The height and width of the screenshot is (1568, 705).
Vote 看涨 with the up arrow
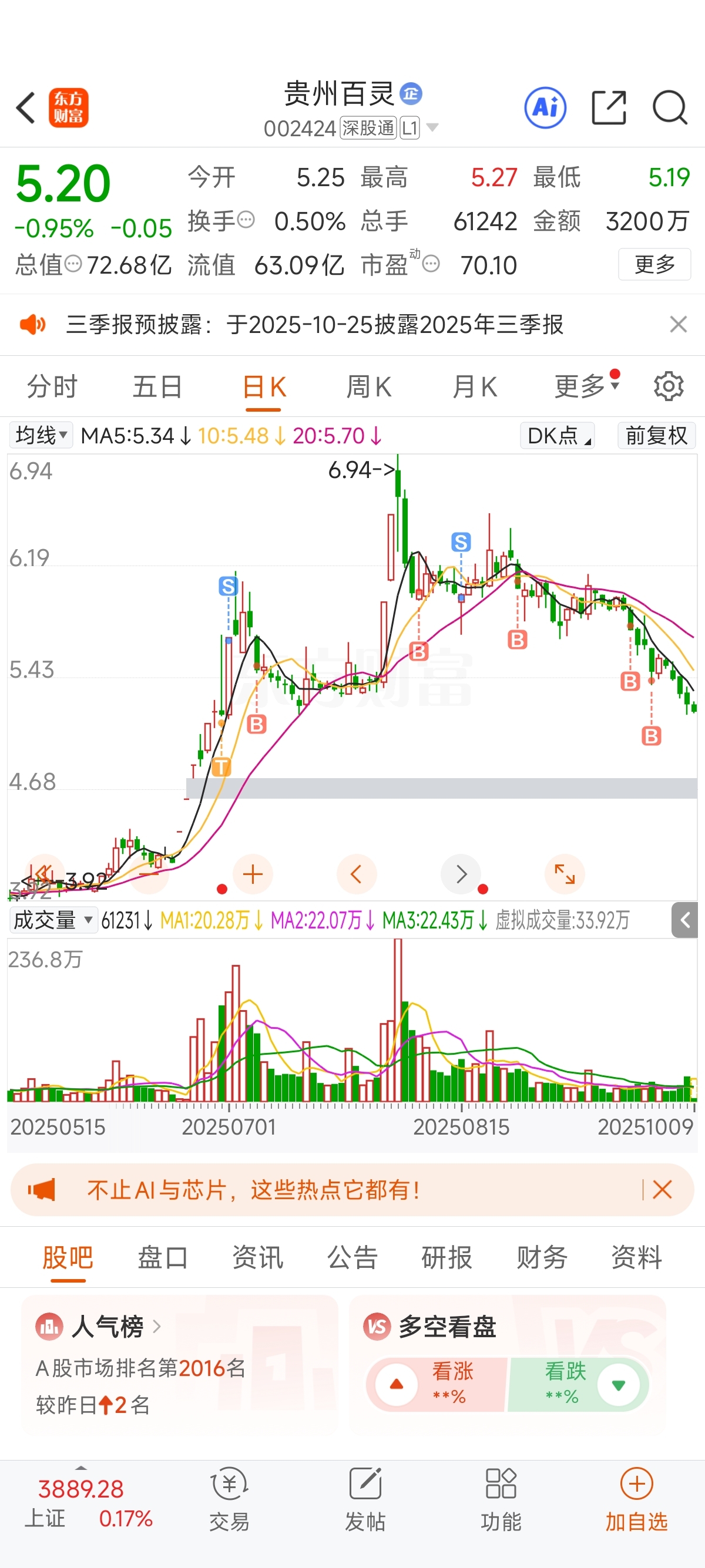click(x=397, y=1384)
